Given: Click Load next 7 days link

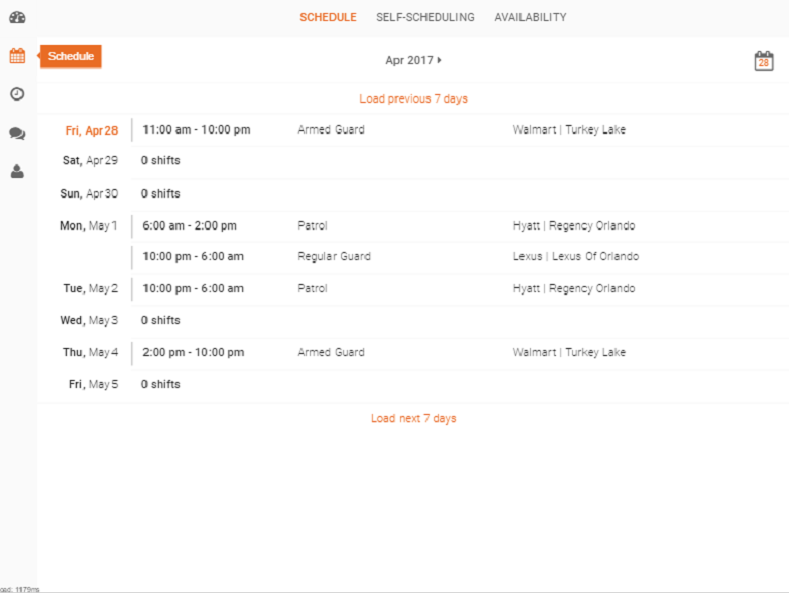Looking at the screenshot, I should [x=413, y=418].
